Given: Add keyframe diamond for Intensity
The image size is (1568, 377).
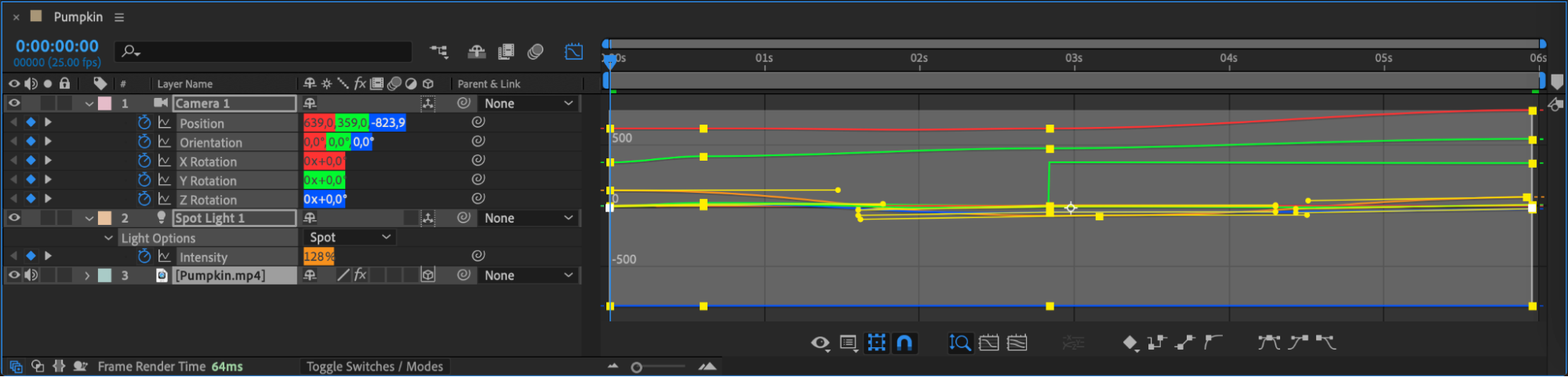Looking at the screenshot, I should pyautogui.click(x=31, y=256).
